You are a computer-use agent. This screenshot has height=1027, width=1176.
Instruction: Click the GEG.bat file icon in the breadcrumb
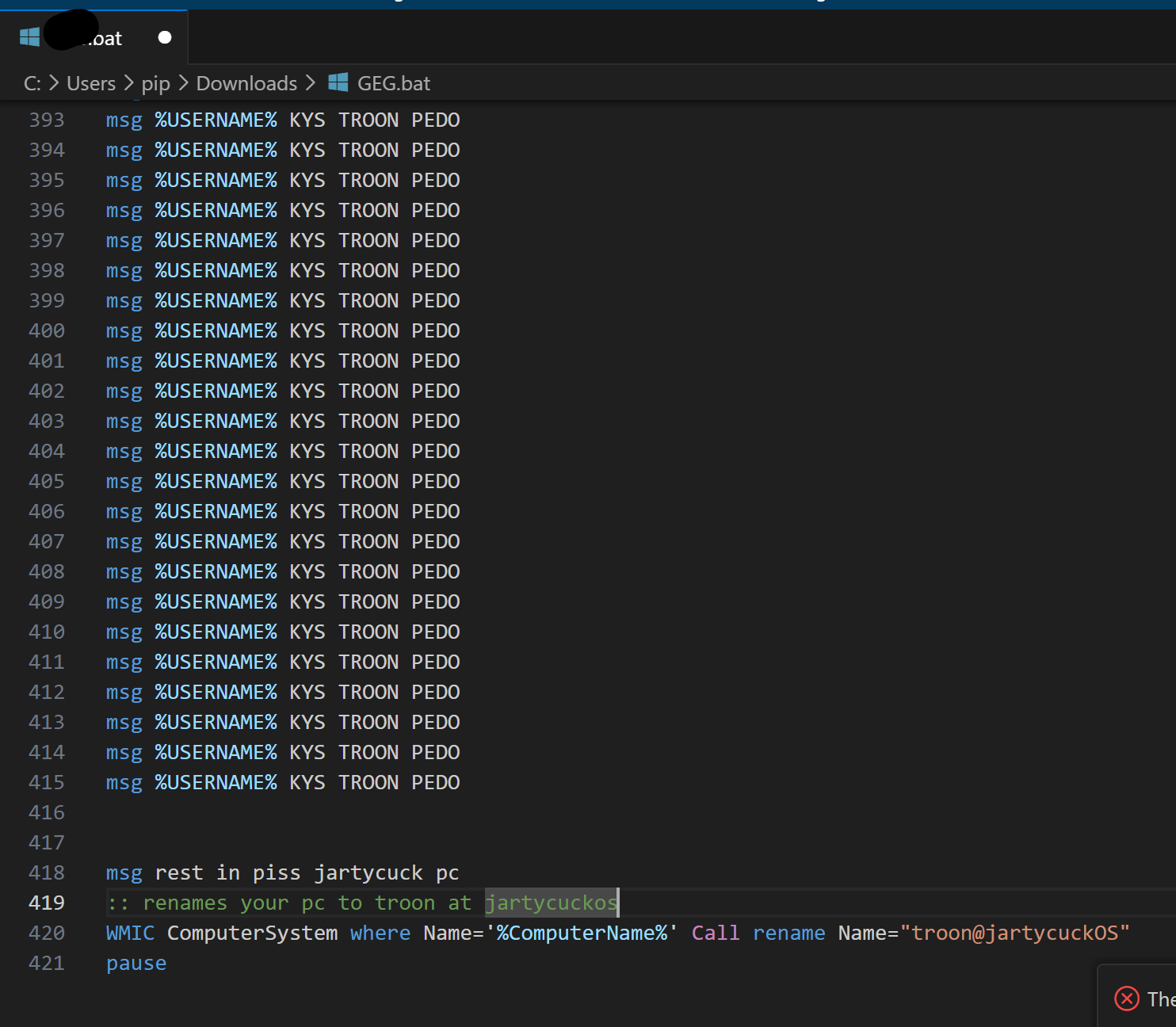pyautogui.click(x=338, y=82)
